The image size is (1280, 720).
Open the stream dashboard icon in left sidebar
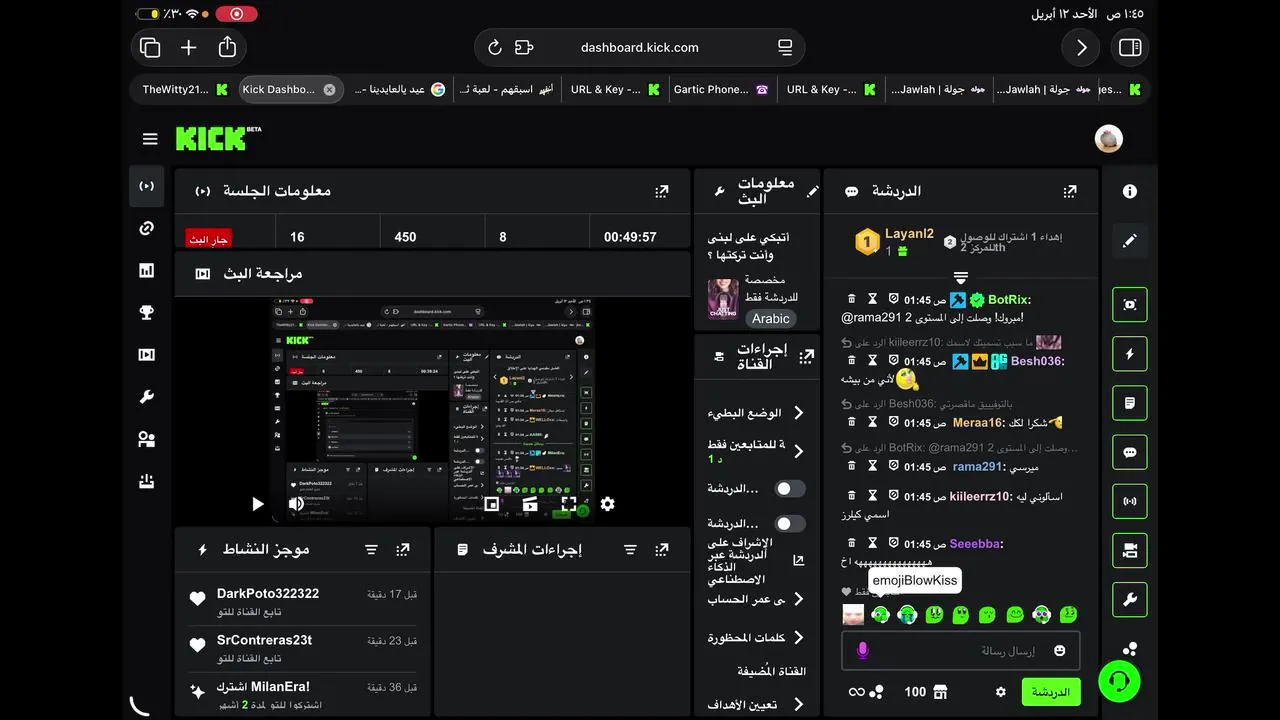pos(147,186)
